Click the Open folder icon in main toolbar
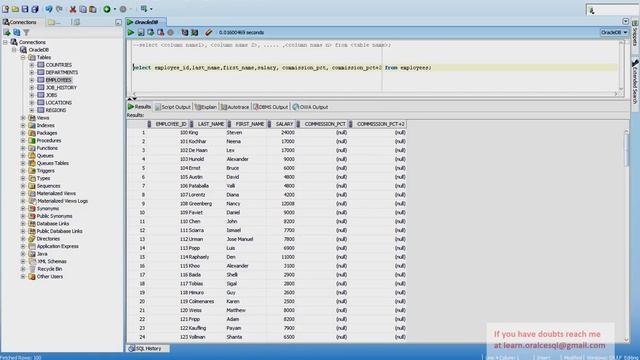640x360 pixels. coord(15,9)
